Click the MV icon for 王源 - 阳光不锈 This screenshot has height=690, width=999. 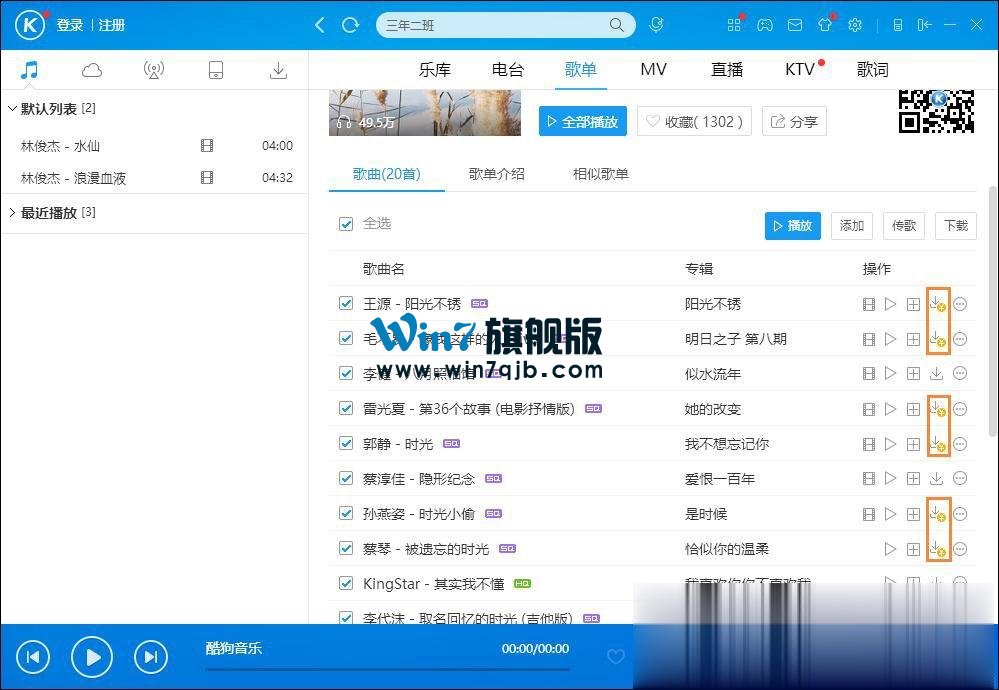pos(868,304)
